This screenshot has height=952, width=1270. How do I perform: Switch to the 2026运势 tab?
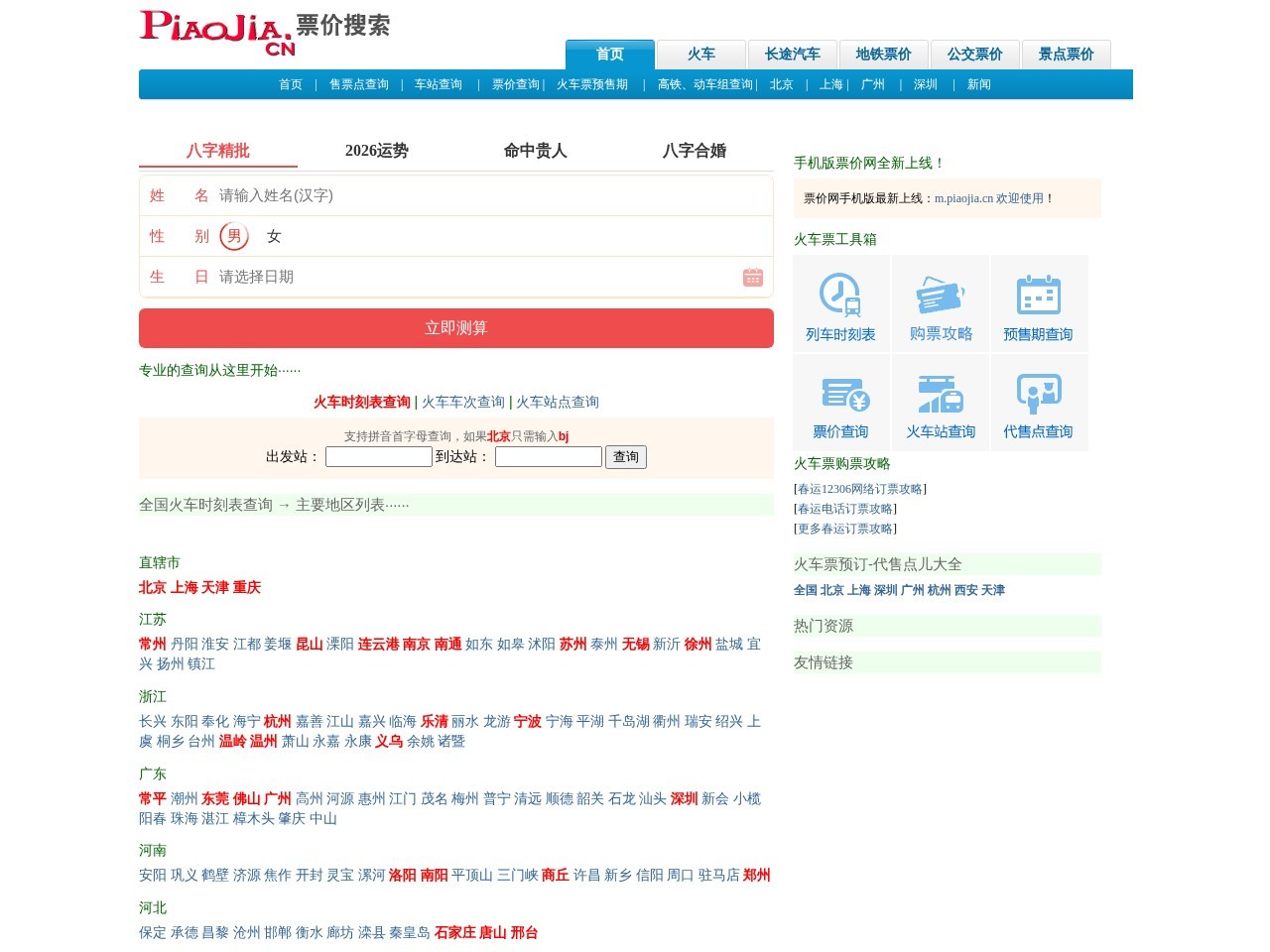[377, 151]
